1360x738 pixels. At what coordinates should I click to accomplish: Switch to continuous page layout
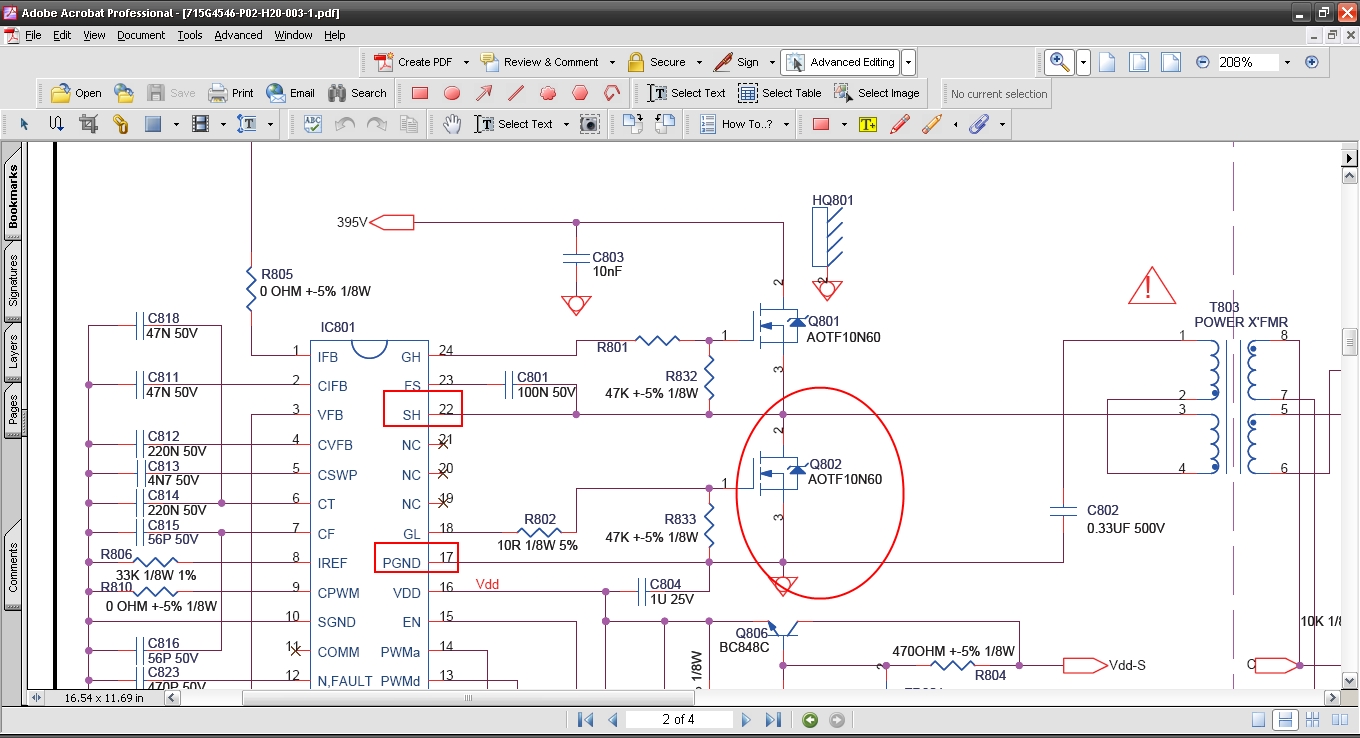(1286, 720)
